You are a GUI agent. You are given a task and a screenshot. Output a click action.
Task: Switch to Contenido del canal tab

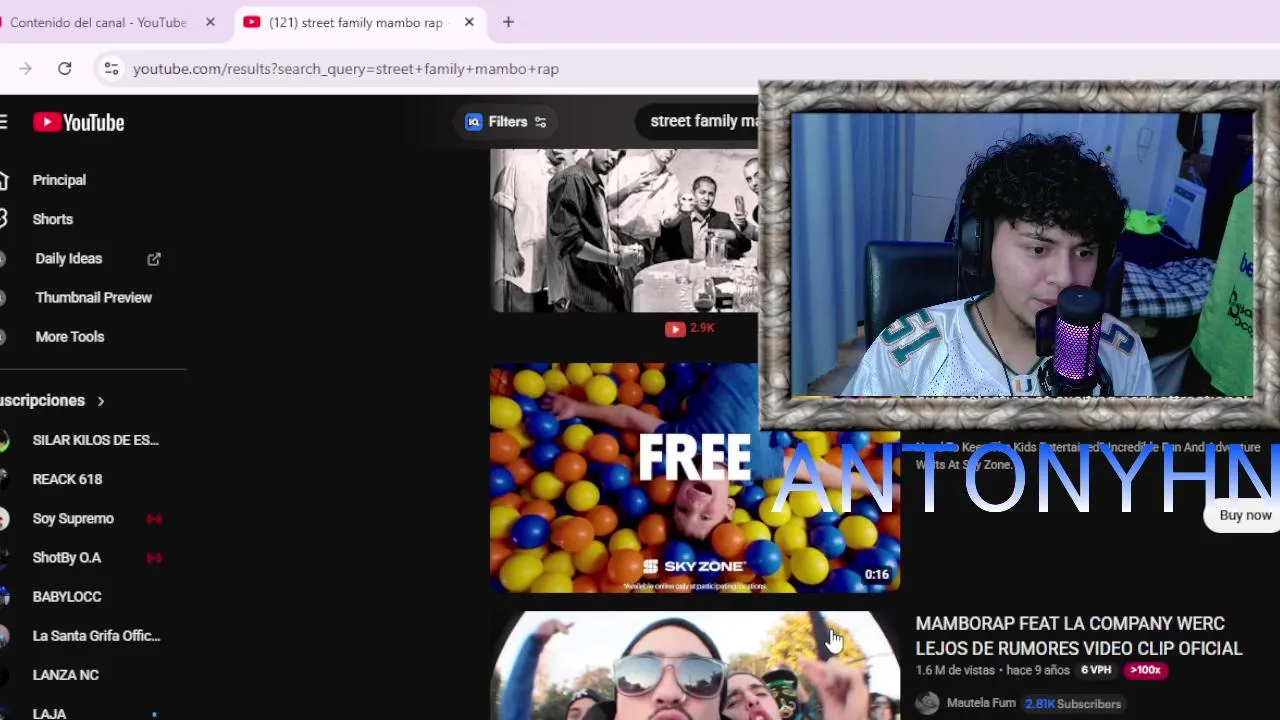point(98,22)
